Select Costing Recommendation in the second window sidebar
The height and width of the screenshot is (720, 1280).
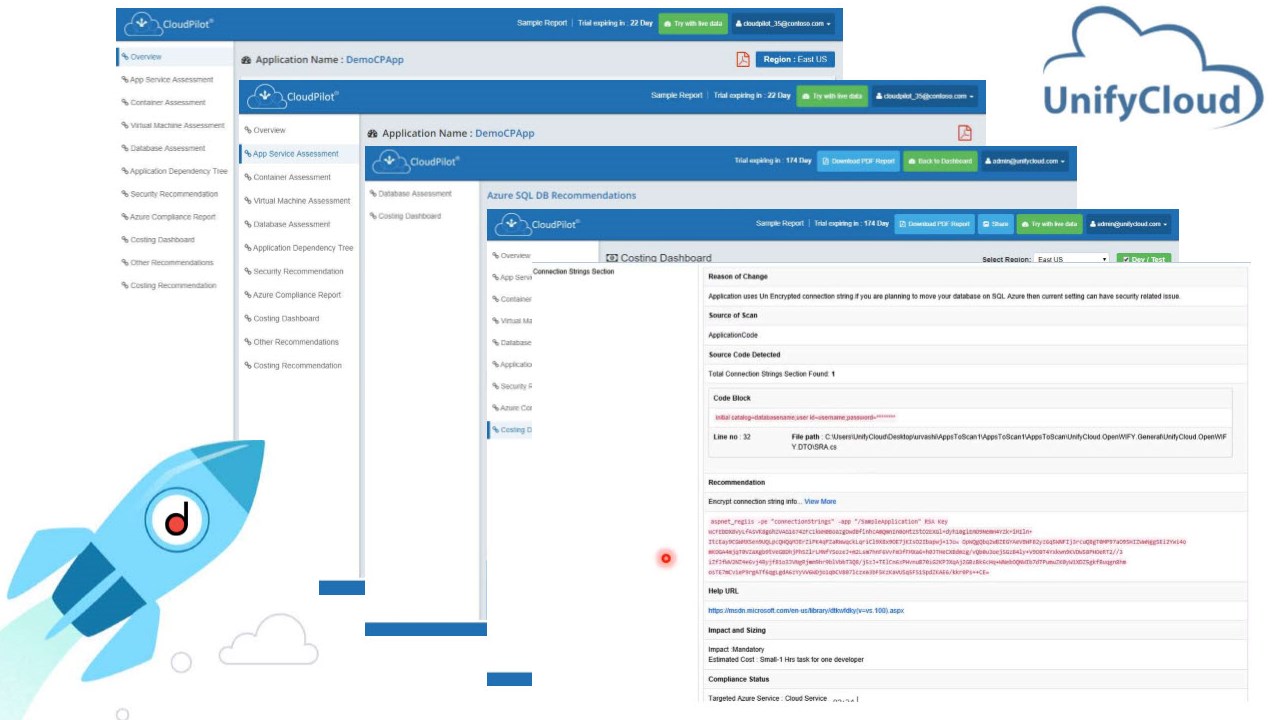point(299,366)
